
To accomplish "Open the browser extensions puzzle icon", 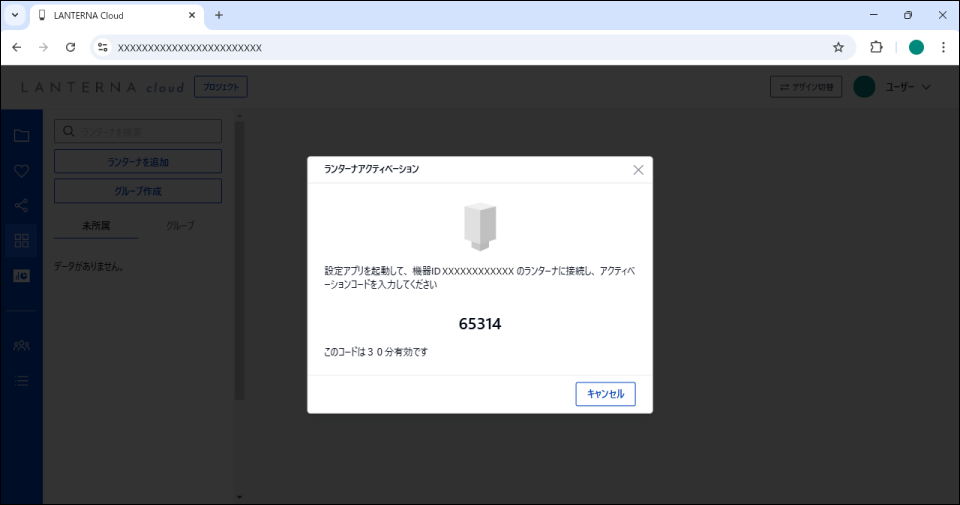I will pos(876,47).
